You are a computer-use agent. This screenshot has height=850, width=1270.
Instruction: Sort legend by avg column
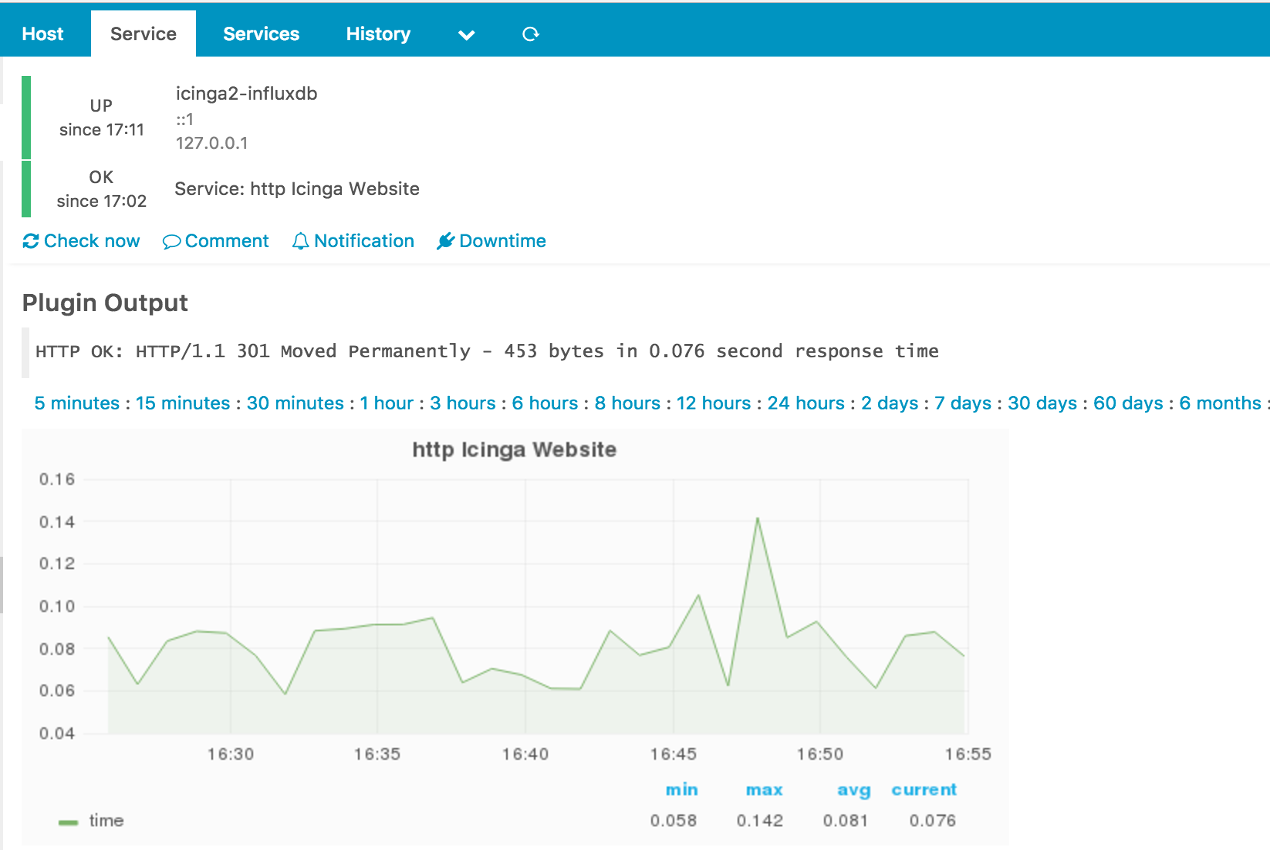[854, 790]
